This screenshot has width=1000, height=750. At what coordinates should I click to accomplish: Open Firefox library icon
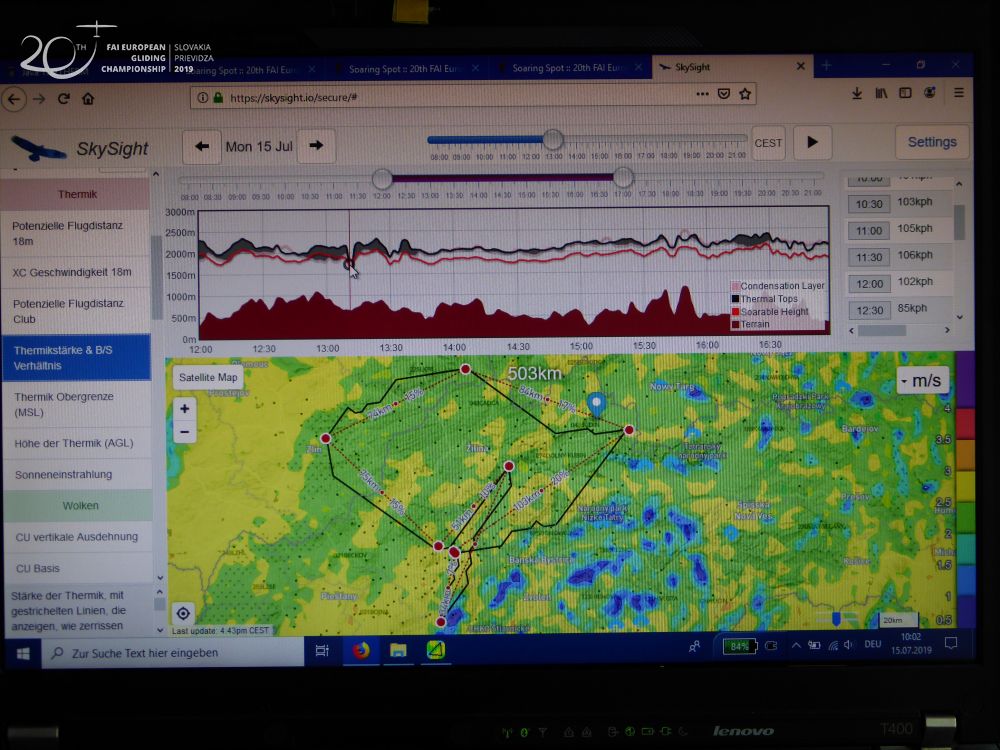881,93
